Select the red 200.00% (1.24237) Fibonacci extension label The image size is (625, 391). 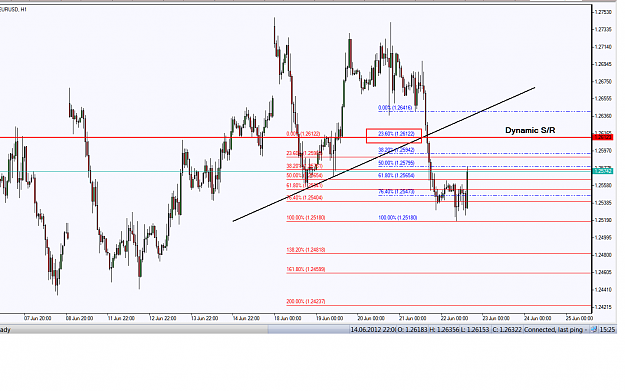[306, 302]
